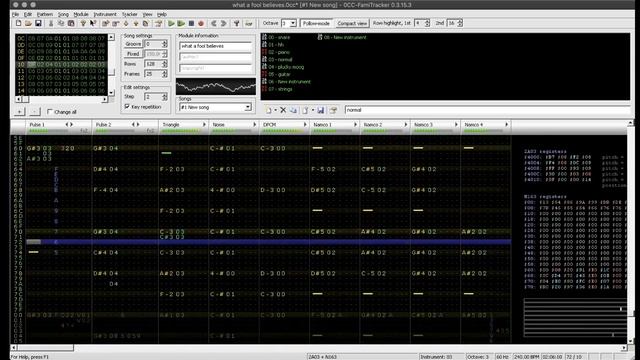
Task: Toggle the Key repetition checkbox
Action: click(x=127, y=107)
